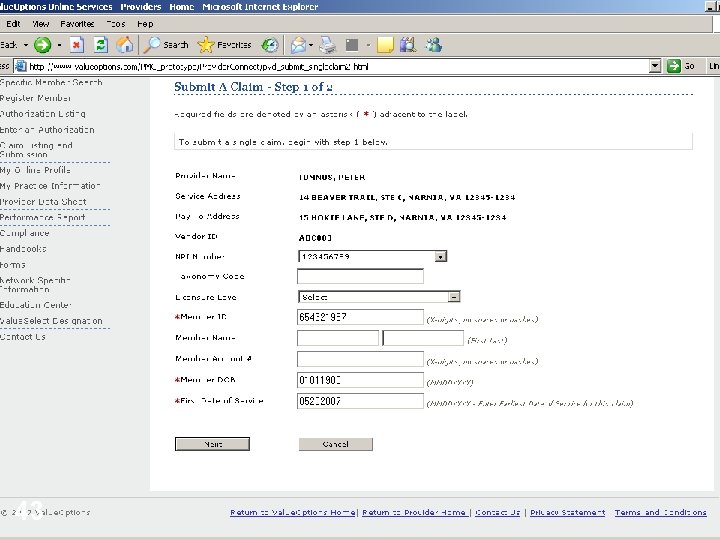
Task: Click the browser address URL field
Action: point(338,67)
